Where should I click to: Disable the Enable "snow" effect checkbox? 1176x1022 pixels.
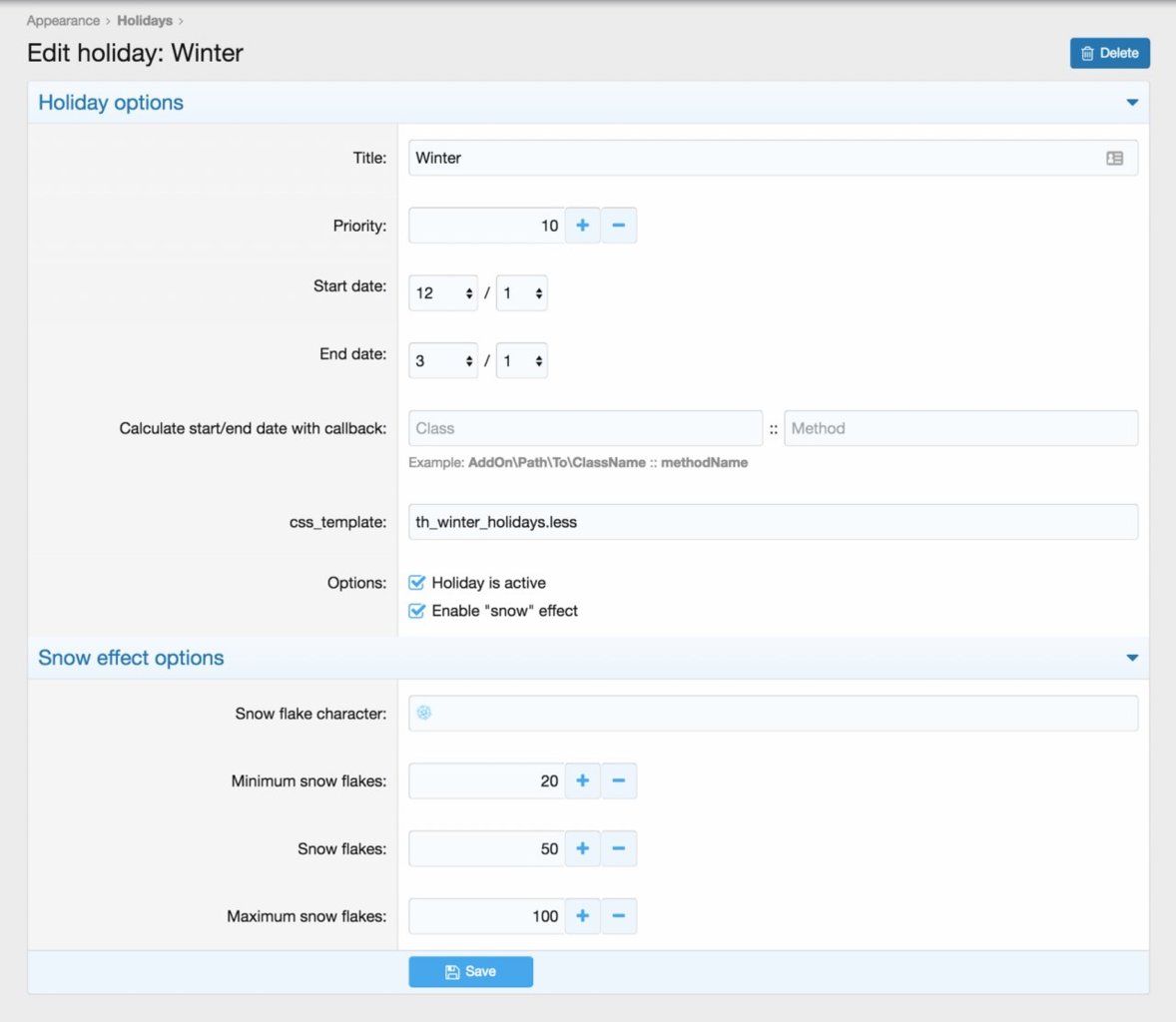pyautogui.click(x=417, y=611)
